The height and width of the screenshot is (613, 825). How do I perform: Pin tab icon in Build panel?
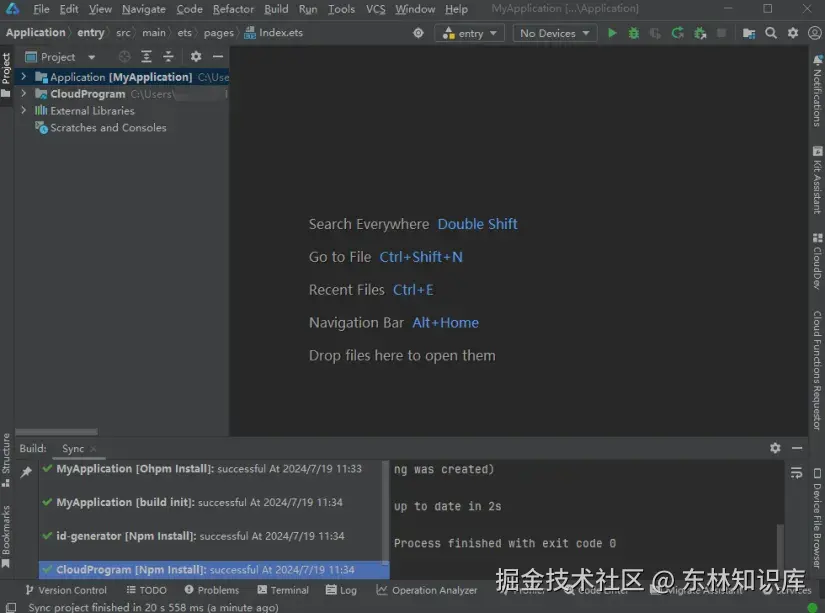26,472
